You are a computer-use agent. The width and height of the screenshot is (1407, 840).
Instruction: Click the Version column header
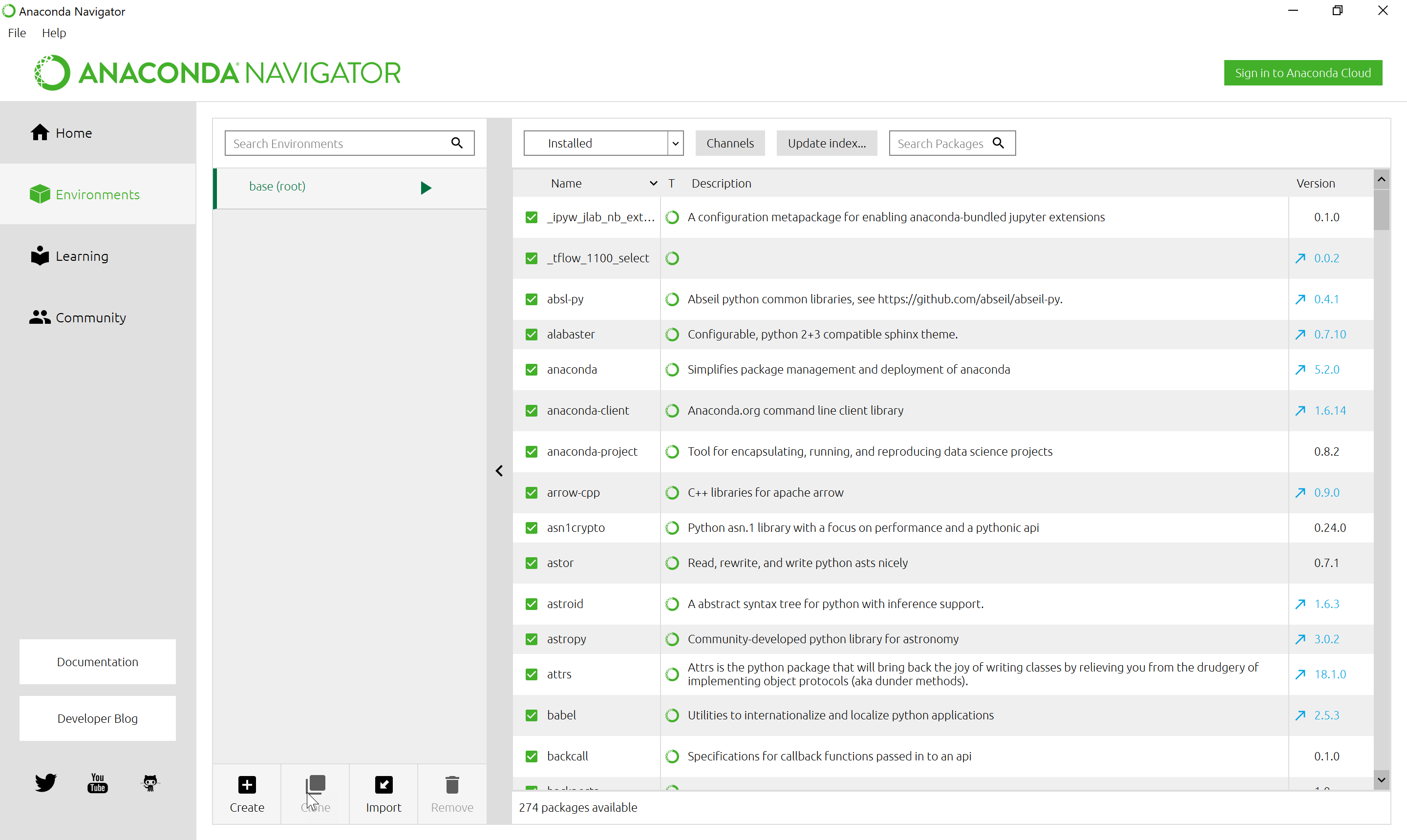[x=1315, y=184]
